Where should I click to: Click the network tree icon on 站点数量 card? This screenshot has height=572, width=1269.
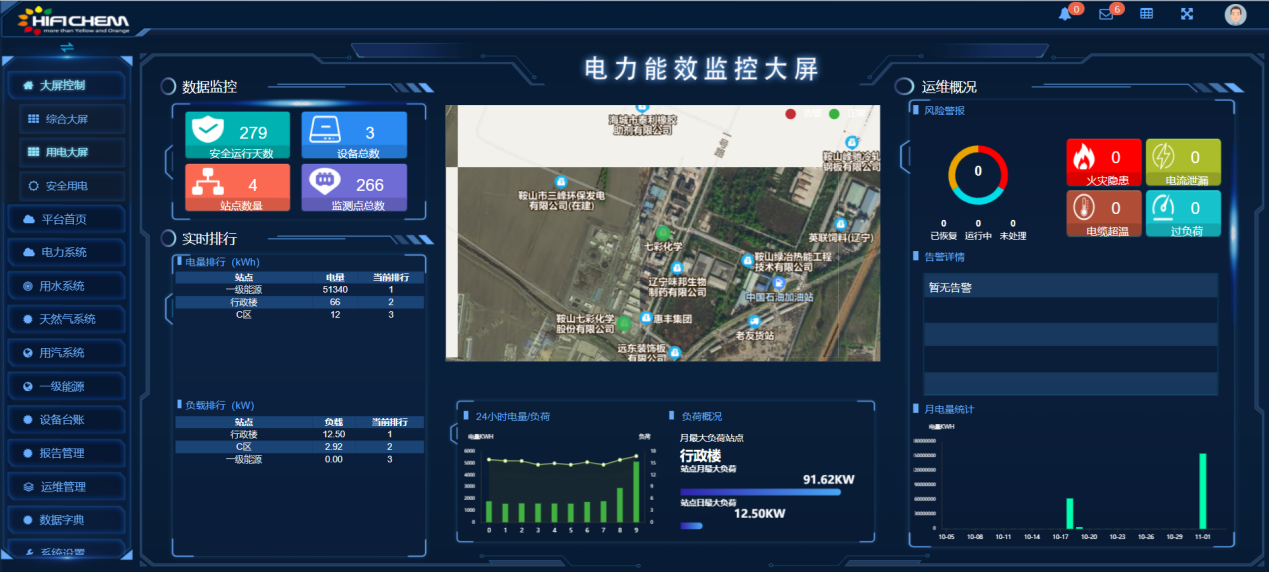[x=208, y=182]
